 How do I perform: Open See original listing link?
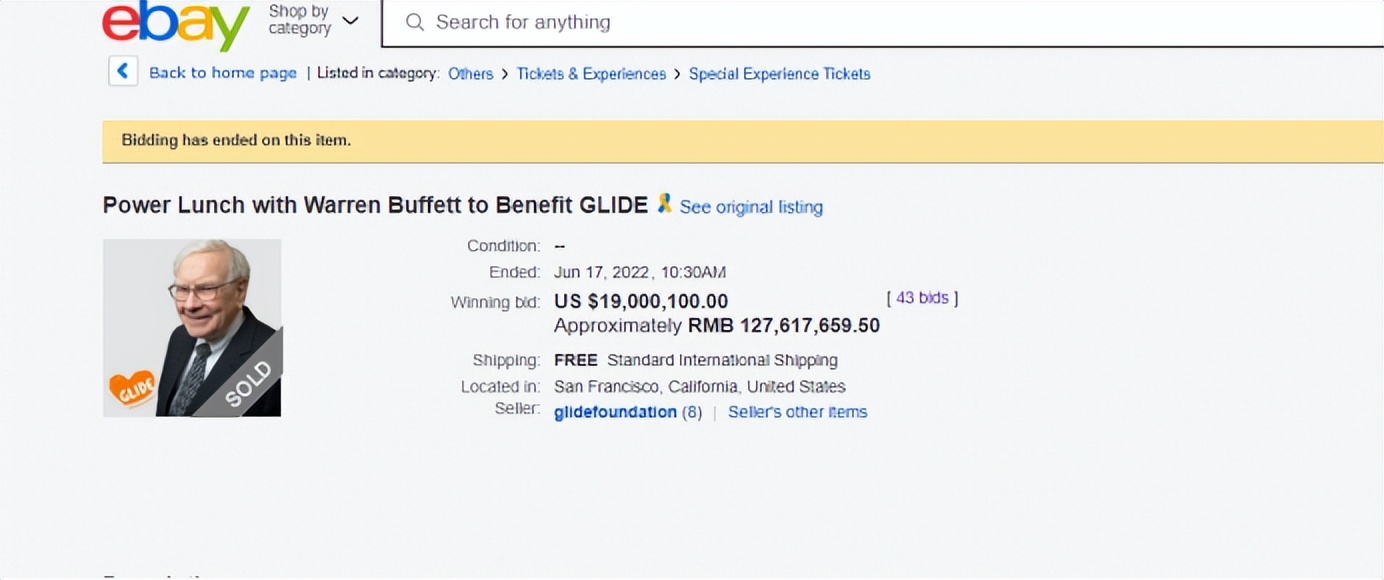click(x=751, y=207)
